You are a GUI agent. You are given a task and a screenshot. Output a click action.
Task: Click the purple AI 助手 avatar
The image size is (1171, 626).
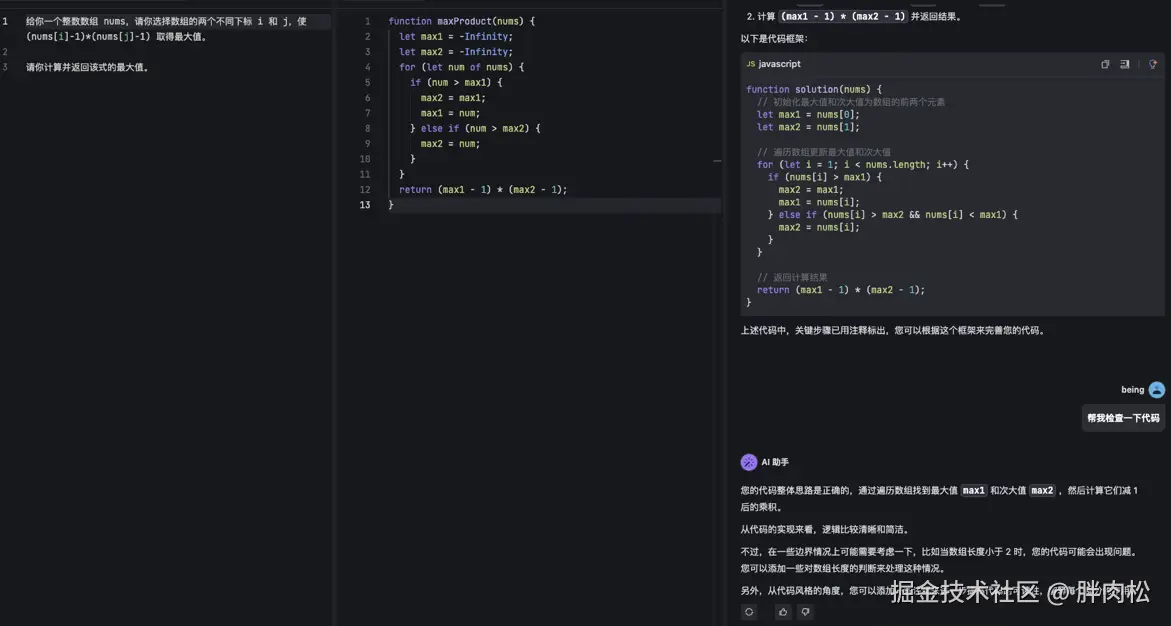(749, 462)
